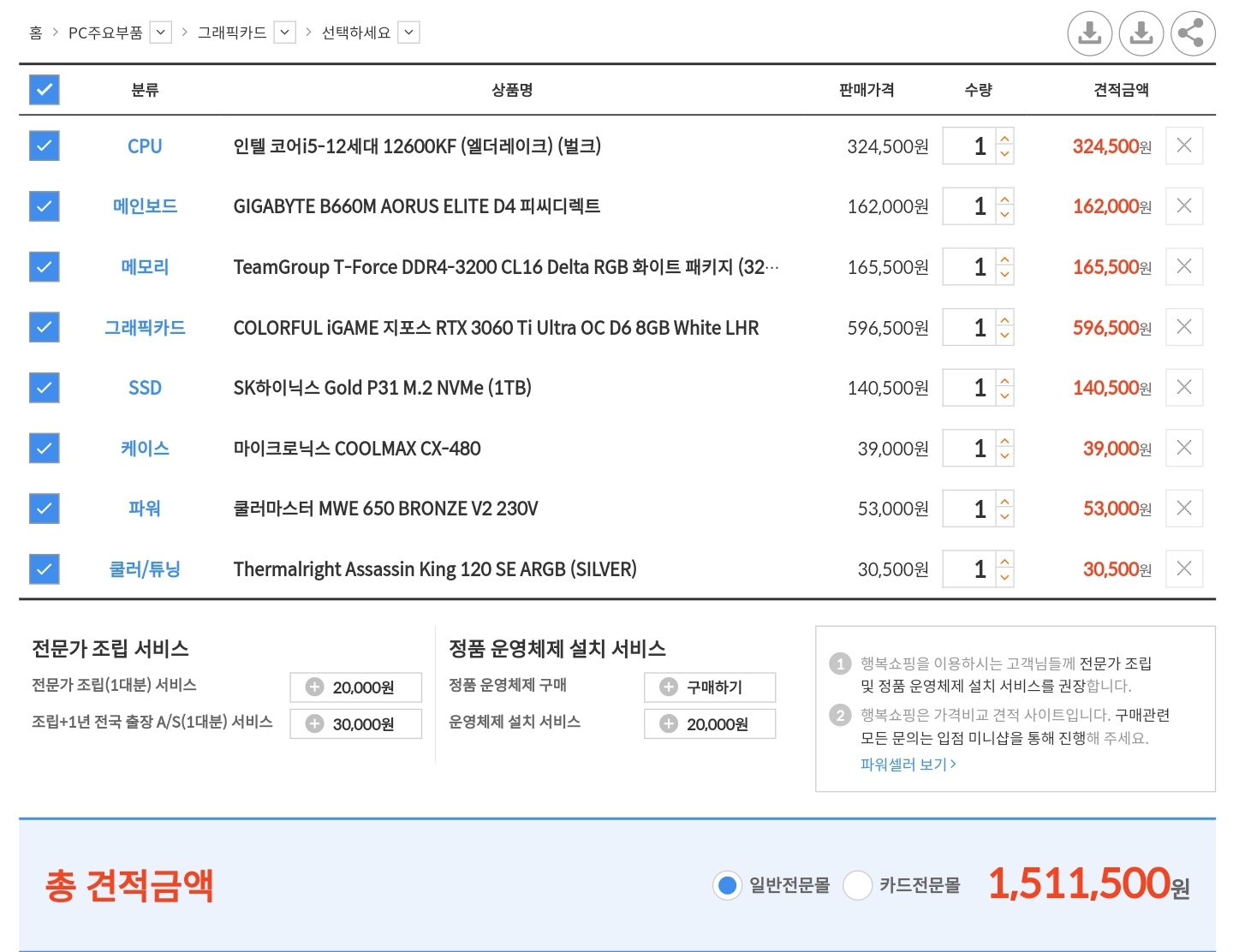Open the 파워셀러 보기 link

[908, 765]
